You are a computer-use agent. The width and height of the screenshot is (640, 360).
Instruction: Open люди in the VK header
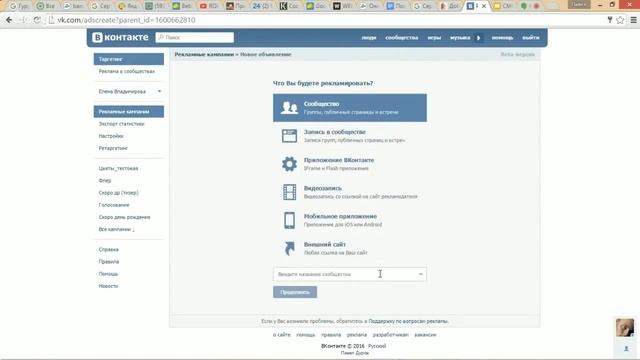pos(369,38)
